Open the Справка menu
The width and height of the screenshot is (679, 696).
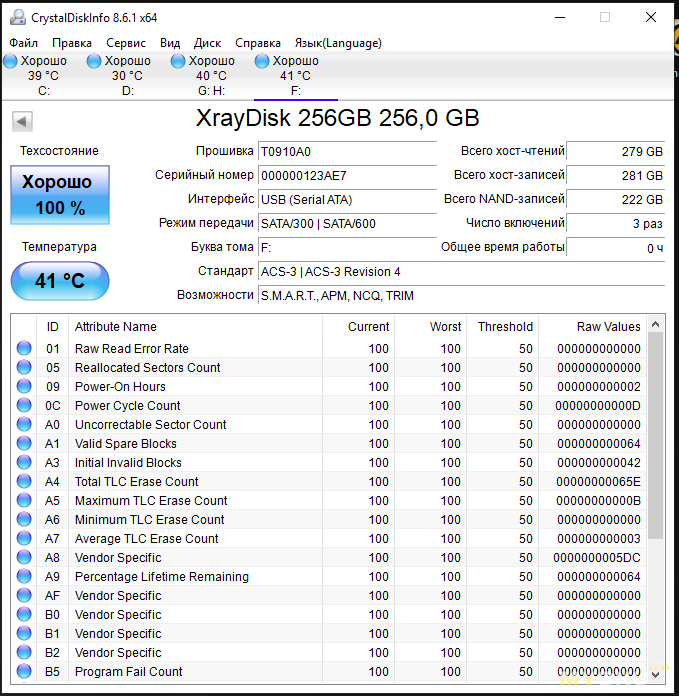coord(258,43)
